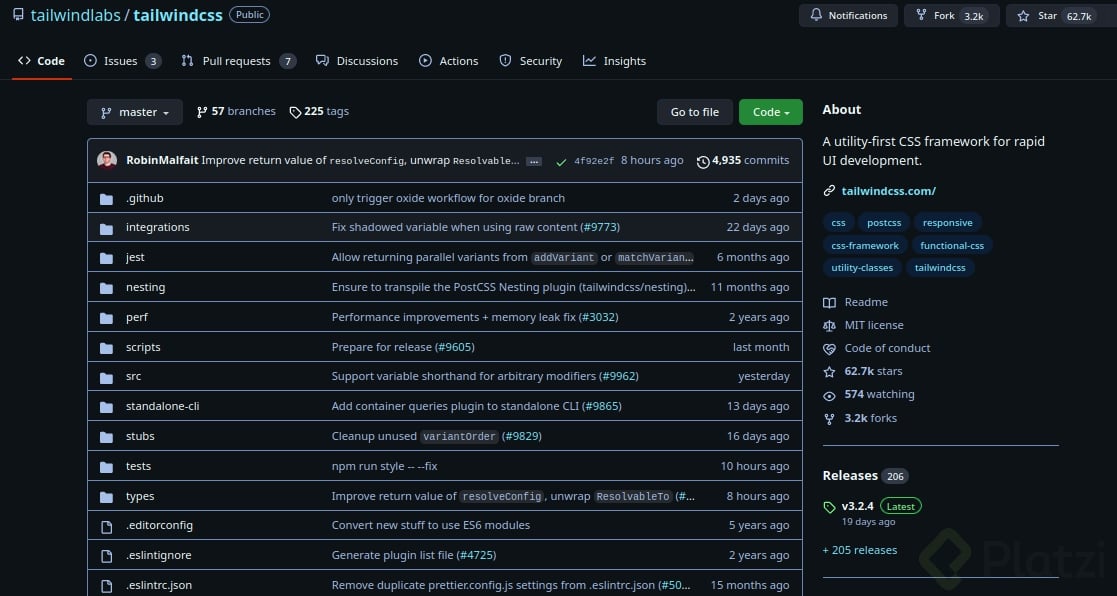Open pull request link #4725

(x=477, y=555)
